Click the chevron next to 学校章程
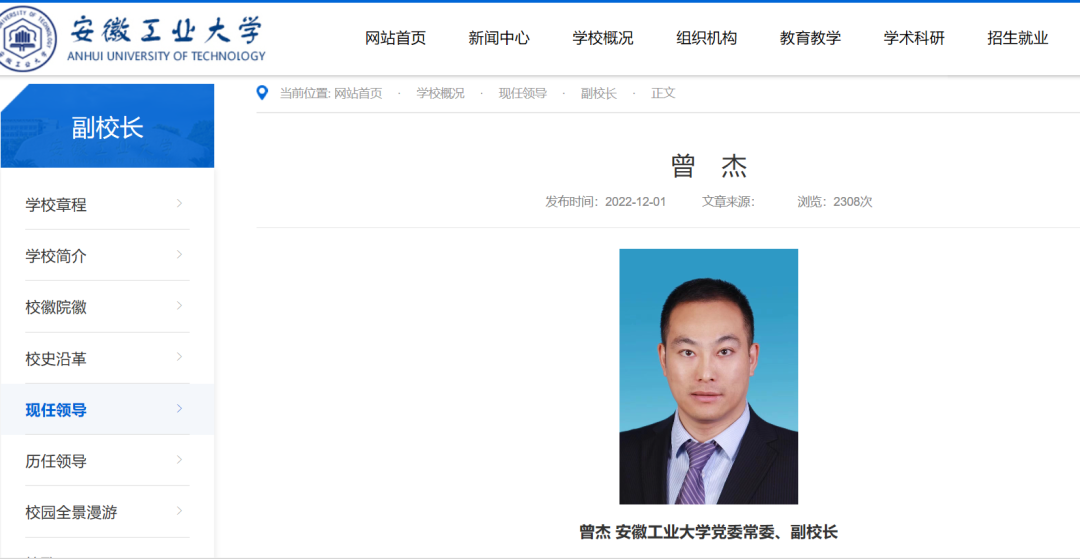 (179, 203)
